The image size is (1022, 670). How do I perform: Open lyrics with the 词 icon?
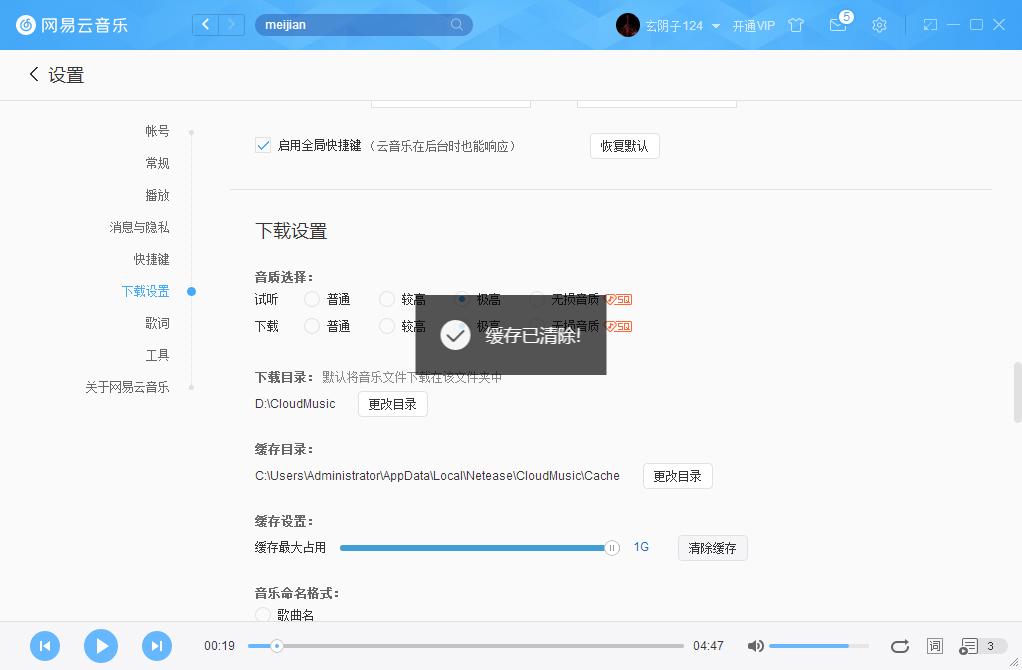click(934, 646)
